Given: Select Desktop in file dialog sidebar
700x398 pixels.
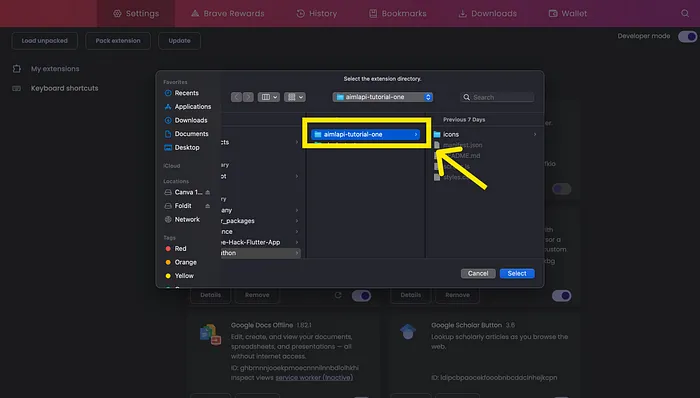Looking at the screenshot, I should [187, 147].
